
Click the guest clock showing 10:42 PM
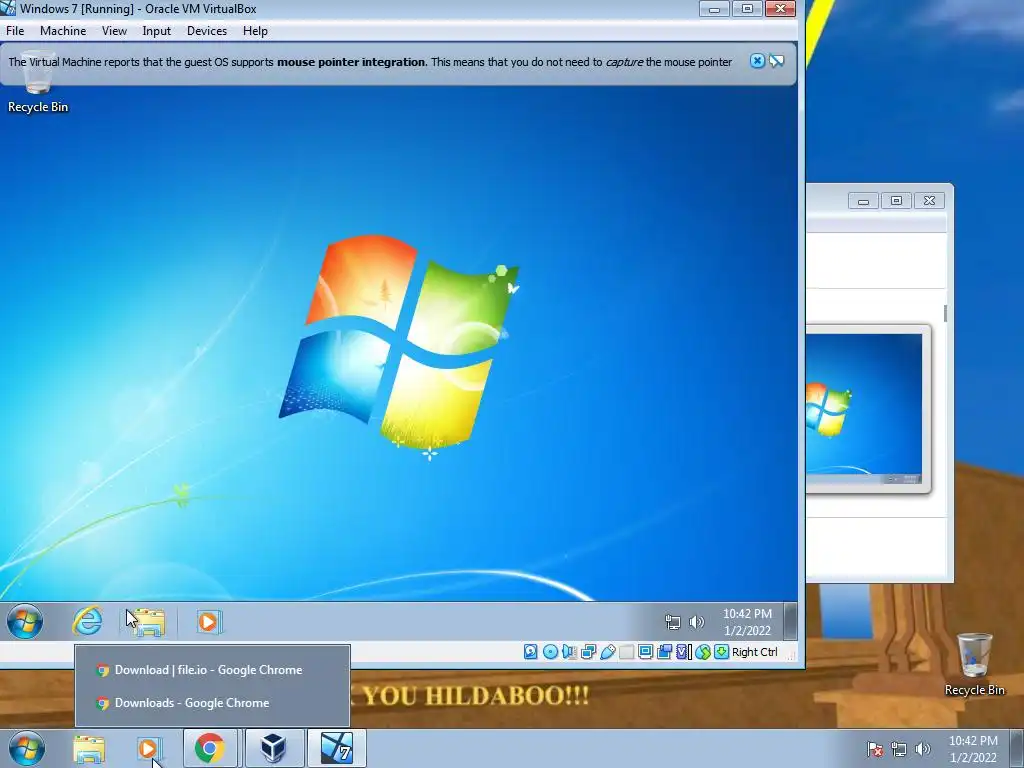coord(747,622)
